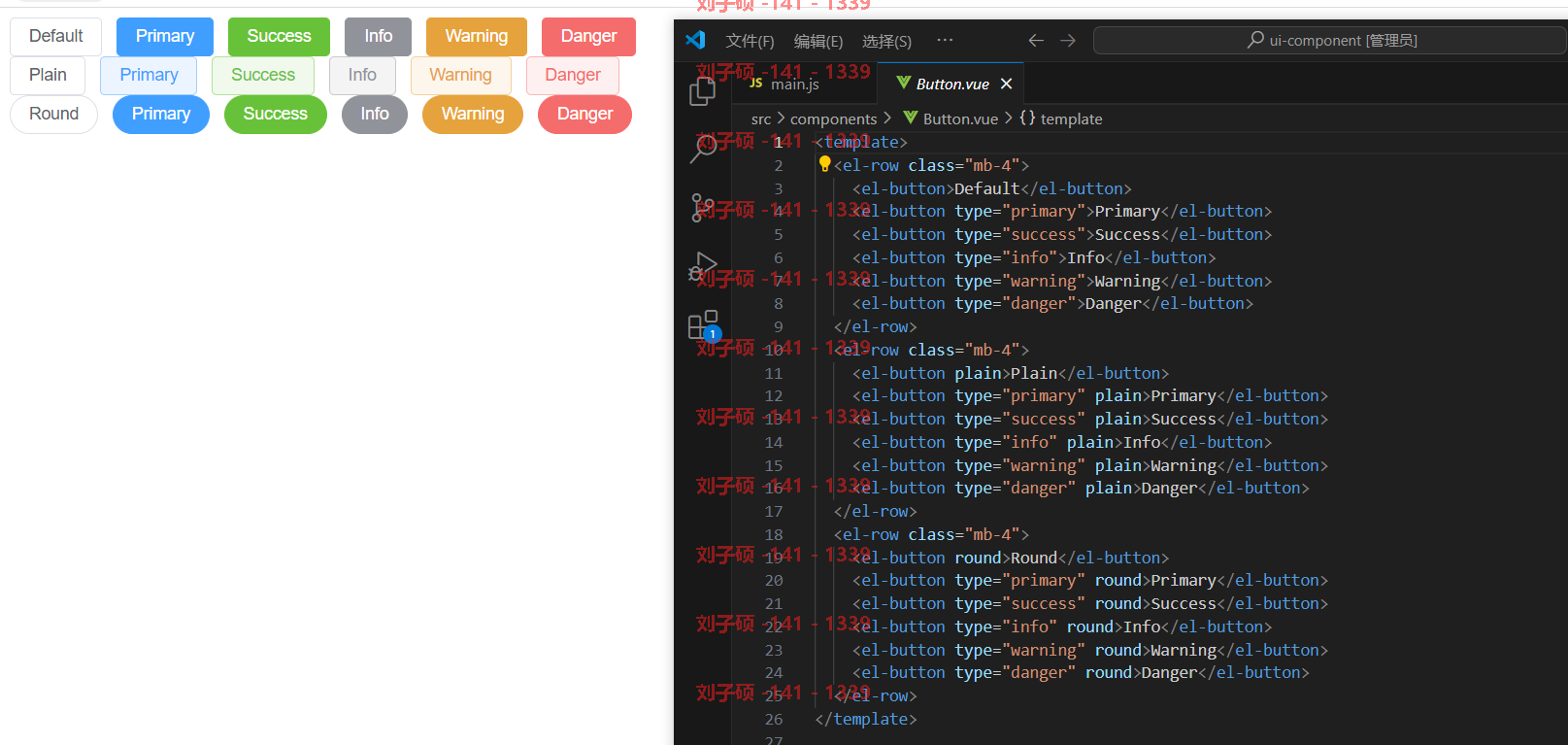Open the more menu items ellipsis
The width and height of the screenshot is (1568, 745).
(x=945, y=40)
